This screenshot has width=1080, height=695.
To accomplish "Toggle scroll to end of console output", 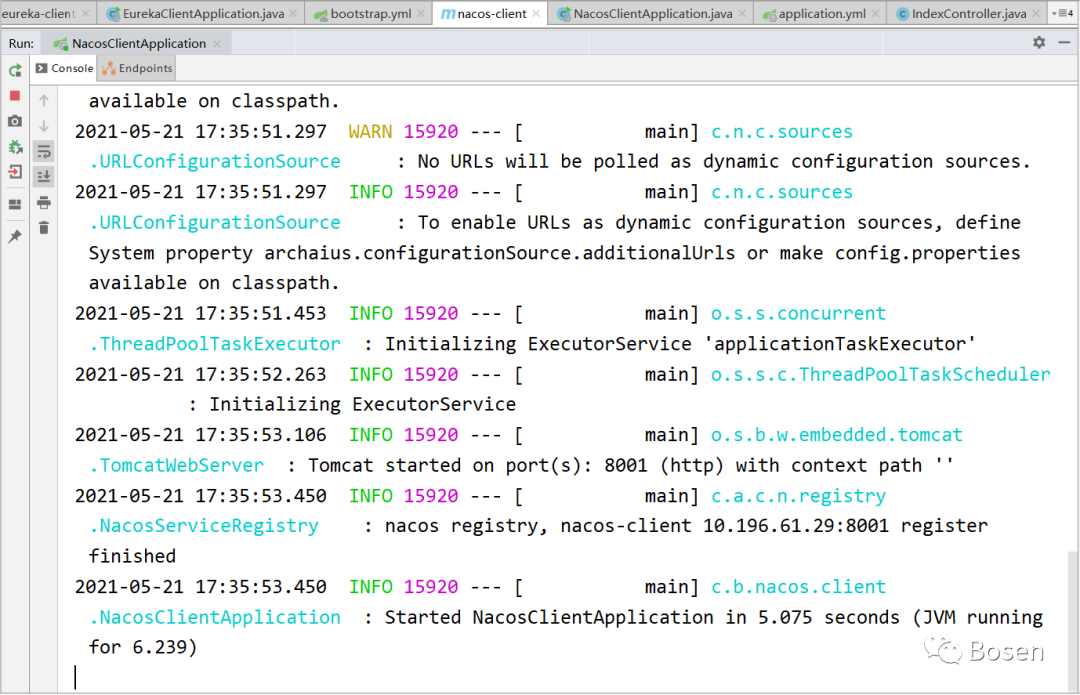I will point(44,177).
